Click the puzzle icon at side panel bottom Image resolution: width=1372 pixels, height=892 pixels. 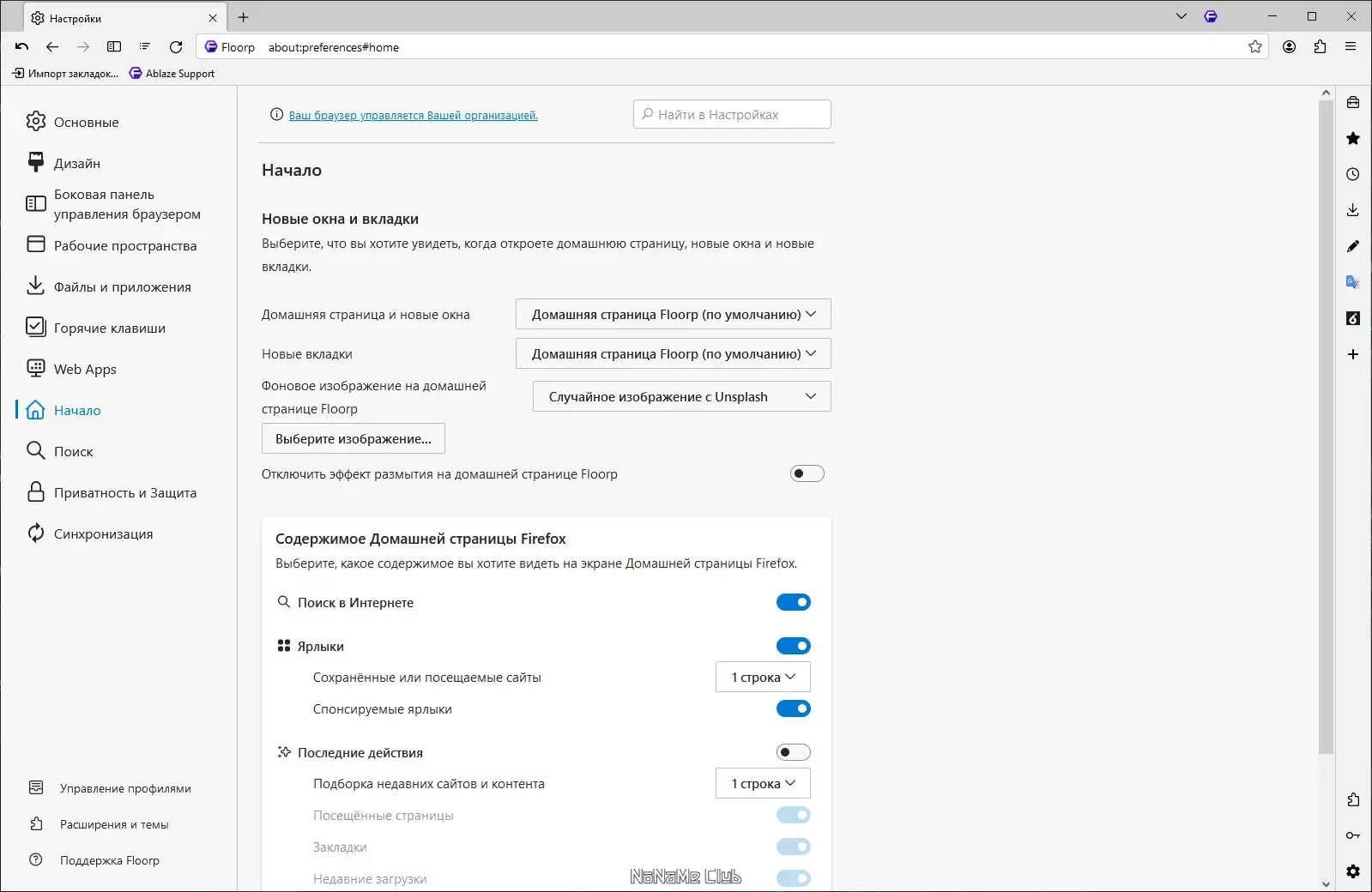pyautogui.click(x=1353, y=799)
